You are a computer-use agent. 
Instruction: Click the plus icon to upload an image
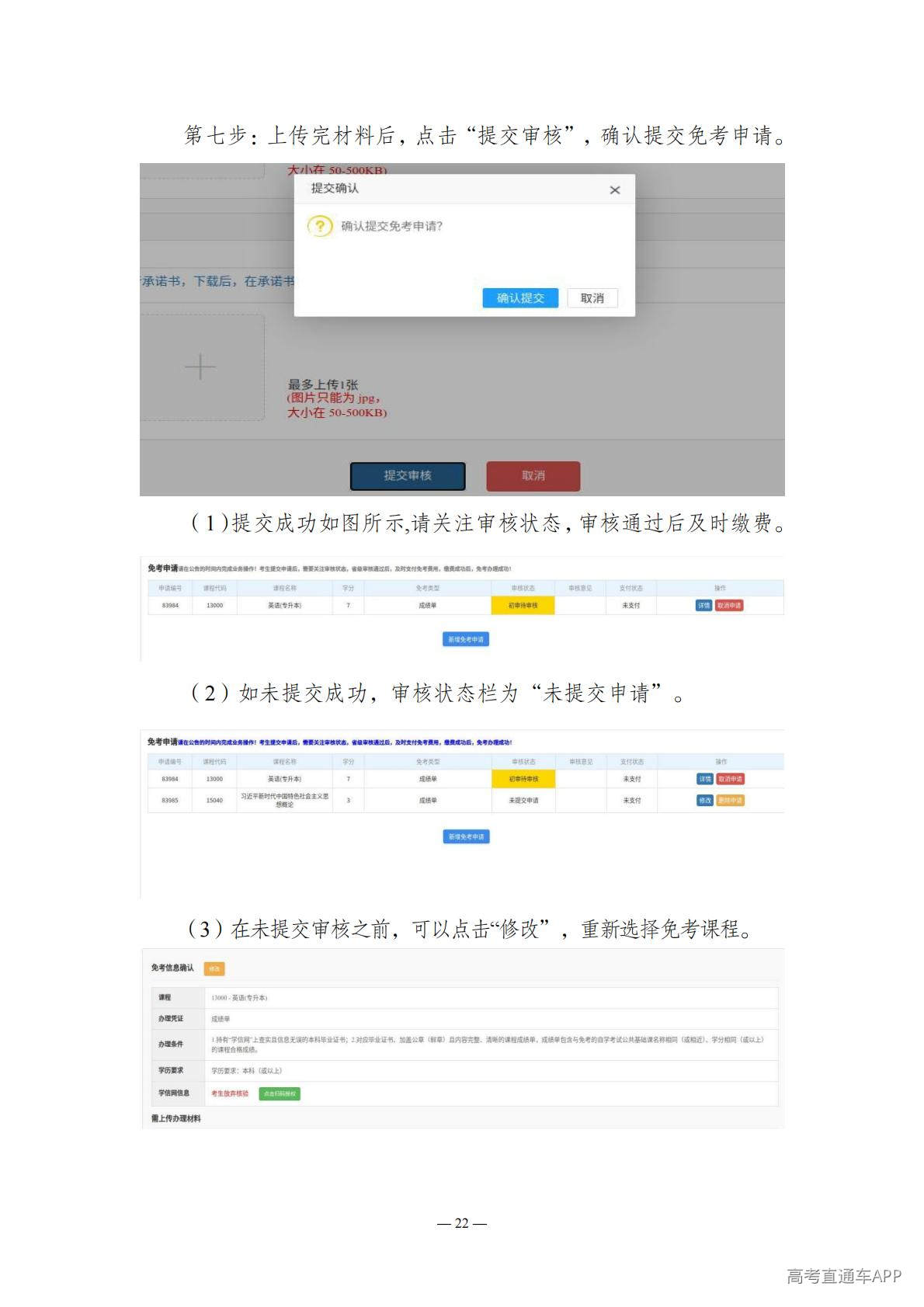click(200, 367)
